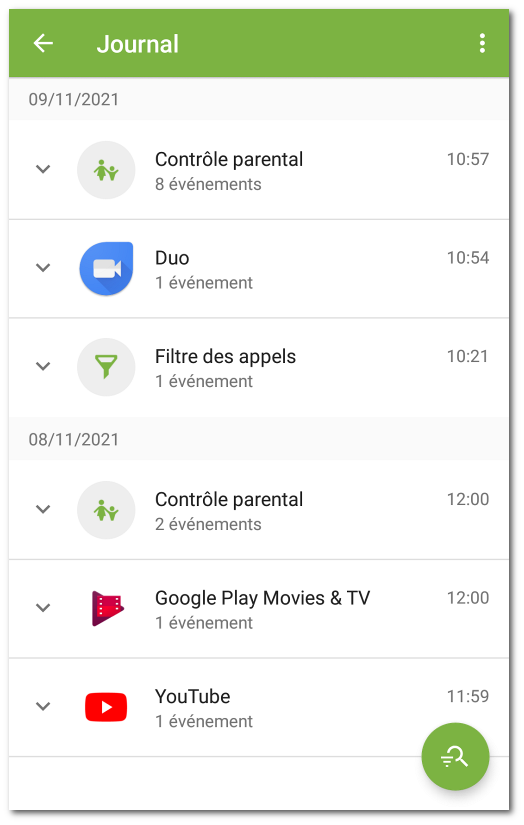Tap the green search filter floating button
The width and height of the screenshot is (524, 825).
pyautogui.click(x=455, y=757)
